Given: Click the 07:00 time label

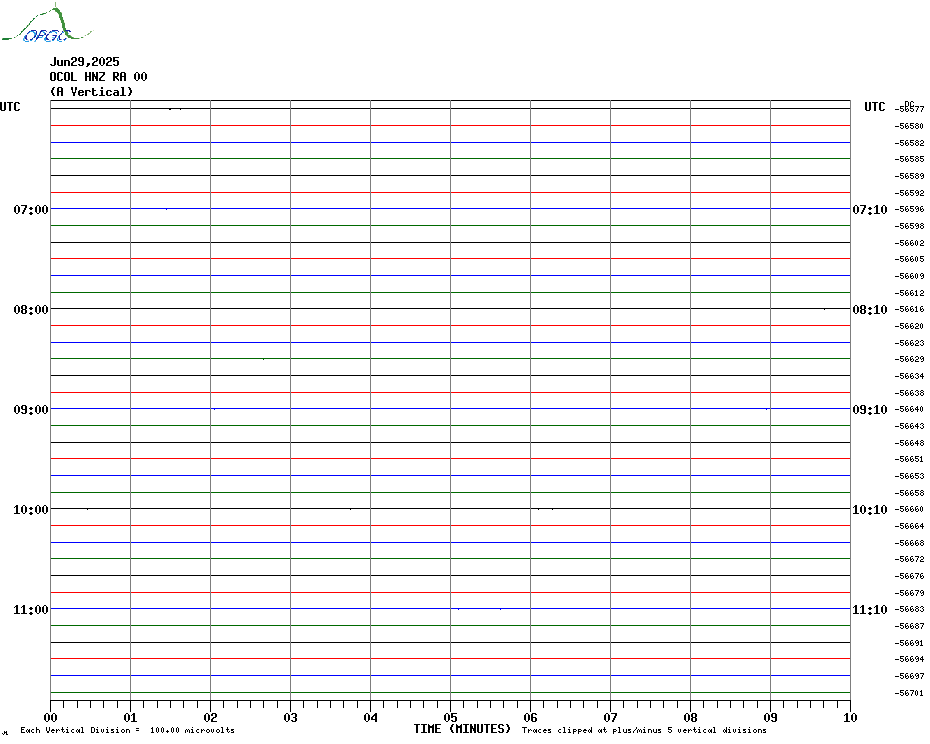Looking at the screenshot, I should point(31,209).
